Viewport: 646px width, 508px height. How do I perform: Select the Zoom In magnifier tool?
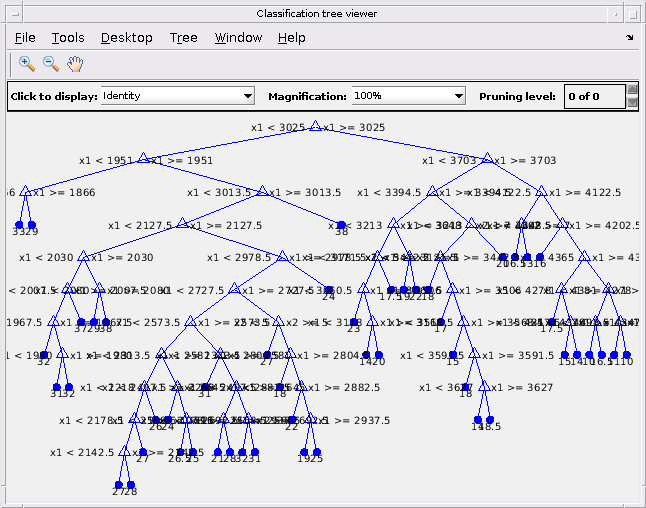(26, 64)
